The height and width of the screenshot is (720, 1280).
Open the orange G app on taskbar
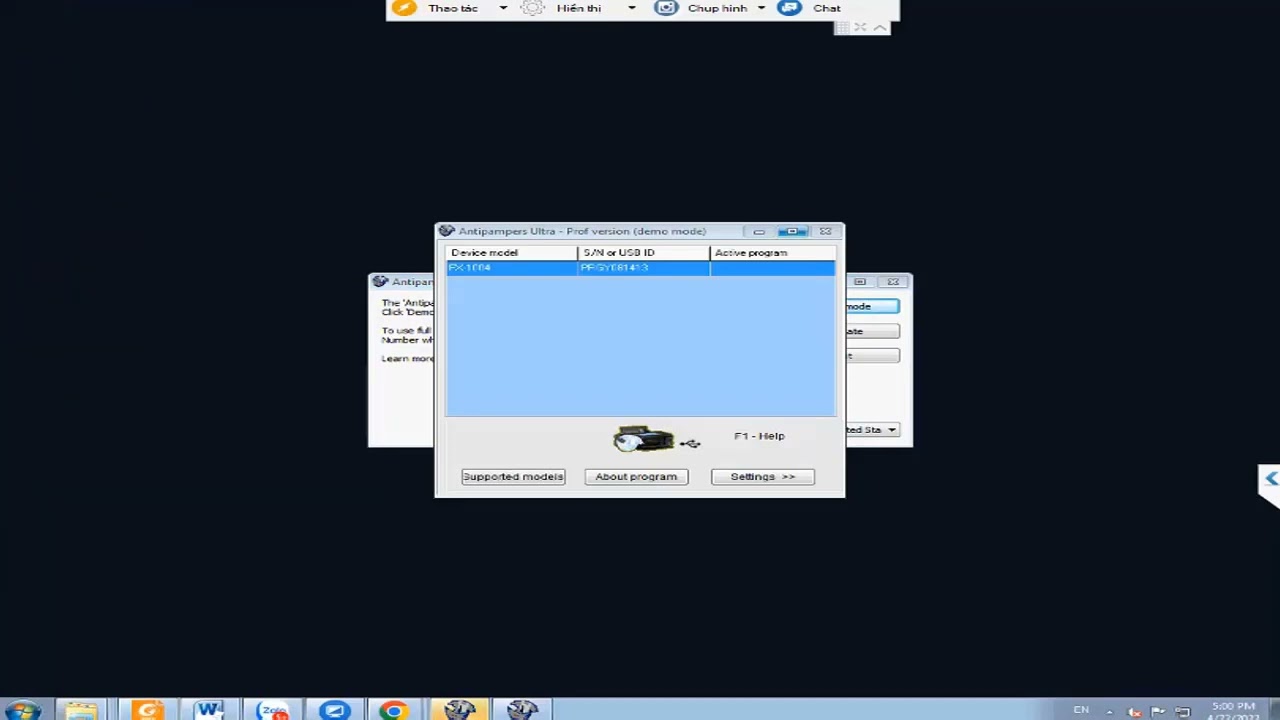[147, 710]
